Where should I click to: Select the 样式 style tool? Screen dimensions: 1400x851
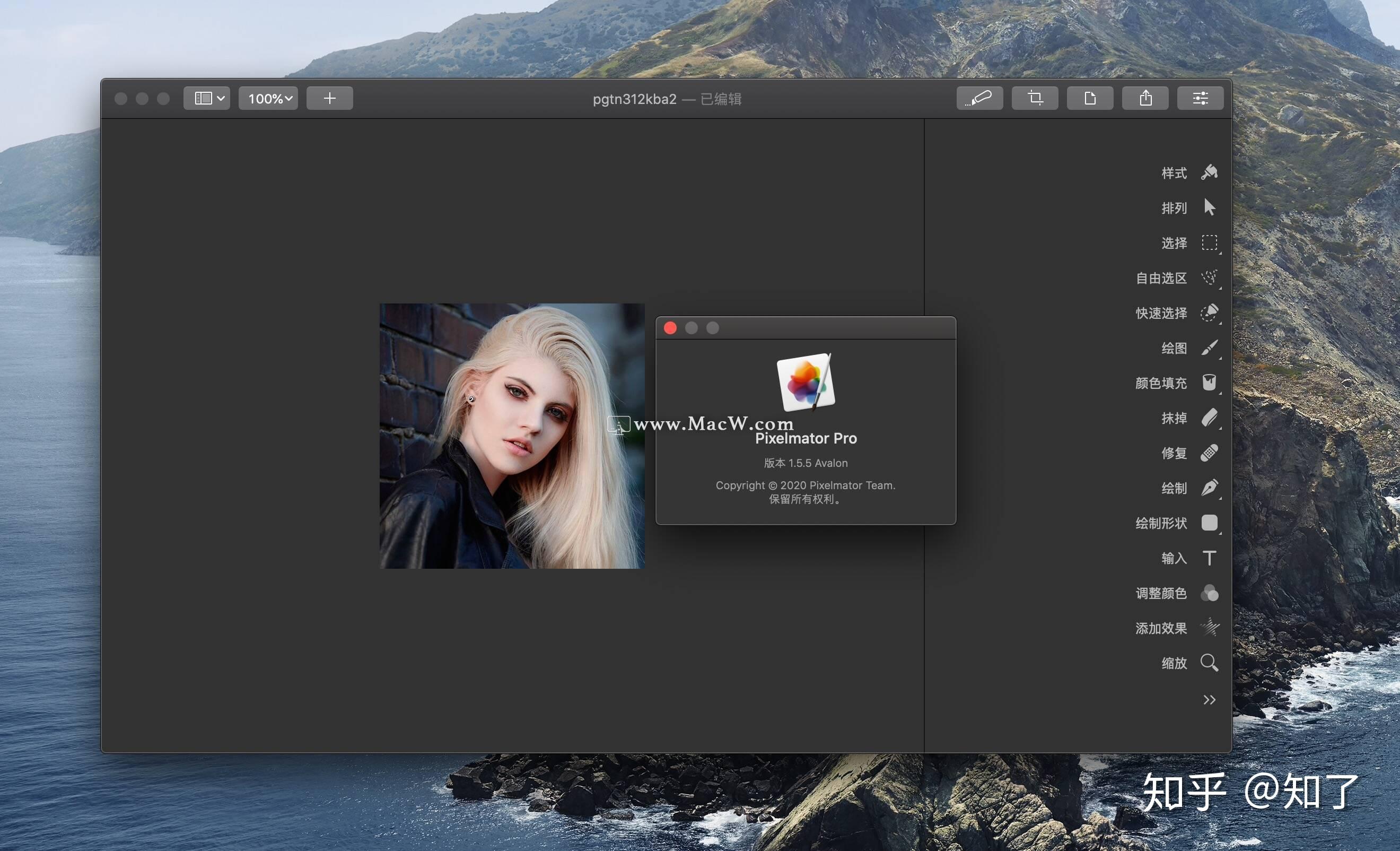1209,172
